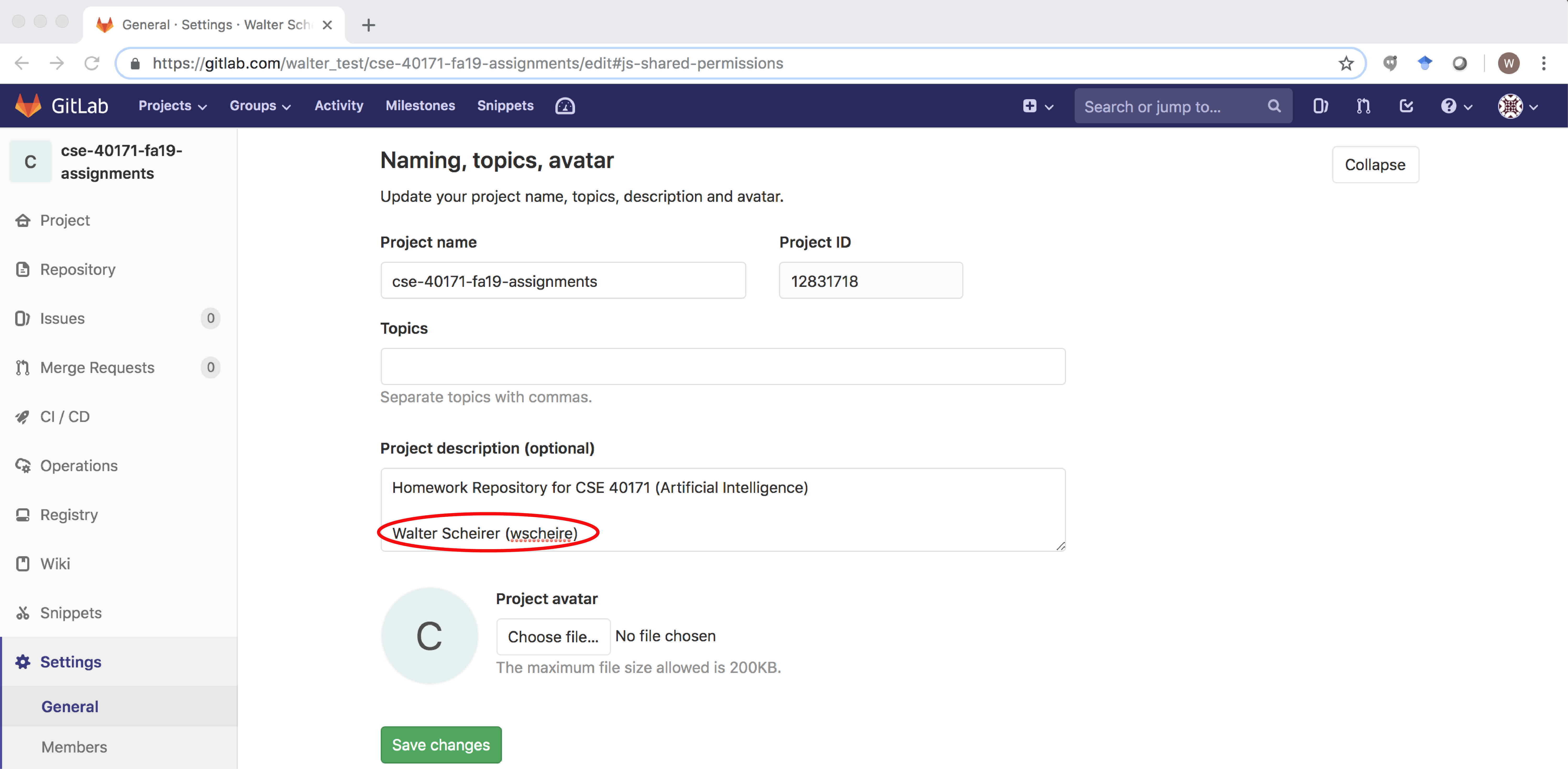
Task: Click the GitLab logo in the header
Action: coord(62,106)
